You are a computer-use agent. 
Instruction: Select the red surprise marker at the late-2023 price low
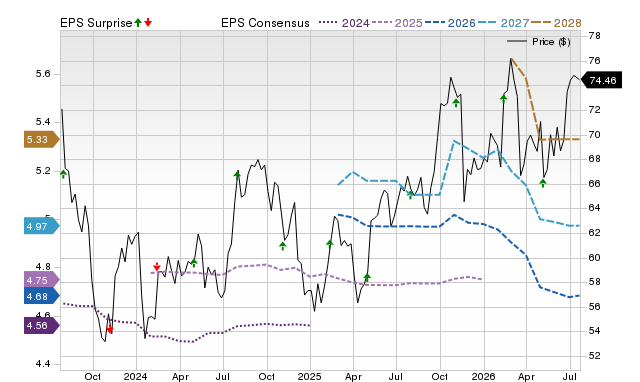(110, 329)
